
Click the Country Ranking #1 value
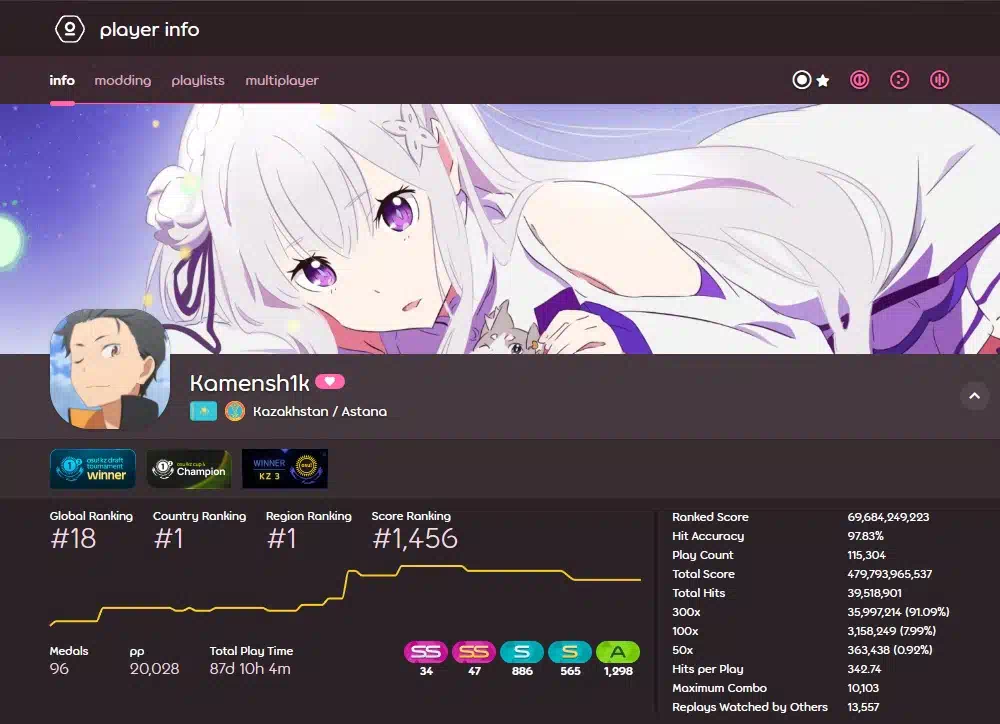point(168,538)
